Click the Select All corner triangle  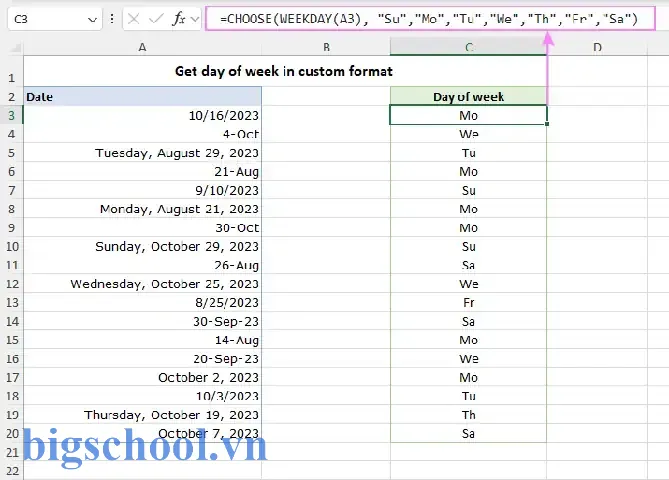pos(15,47)
